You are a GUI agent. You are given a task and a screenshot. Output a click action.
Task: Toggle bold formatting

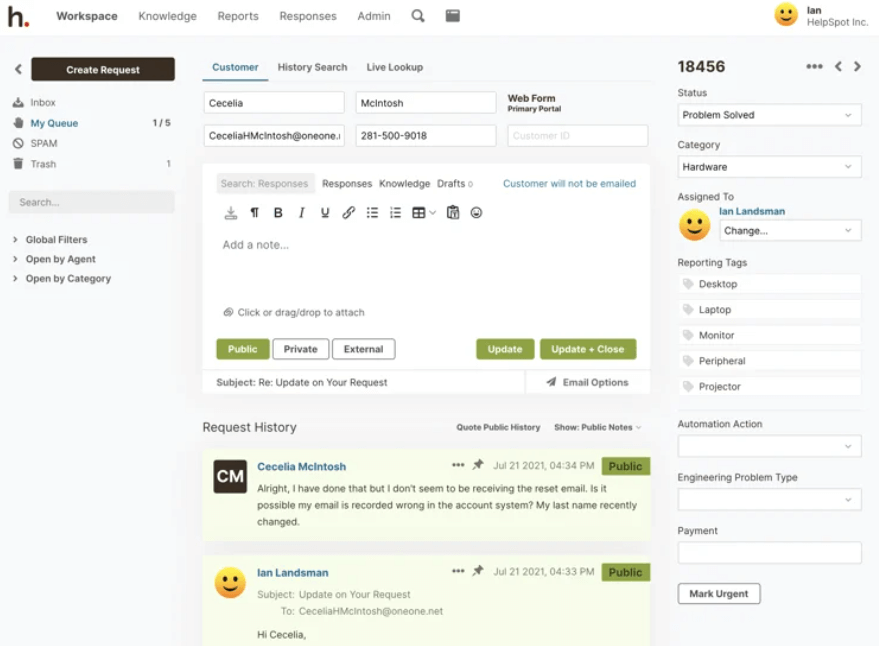coord(278,213)
